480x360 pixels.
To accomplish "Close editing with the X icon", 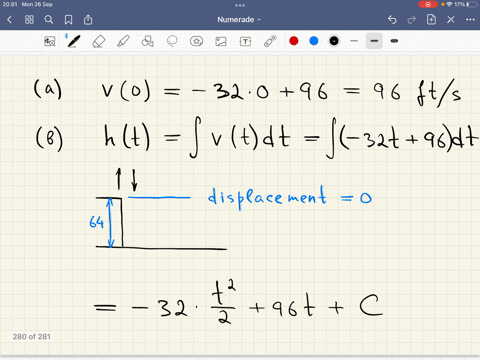I will [x=451, y=20].
